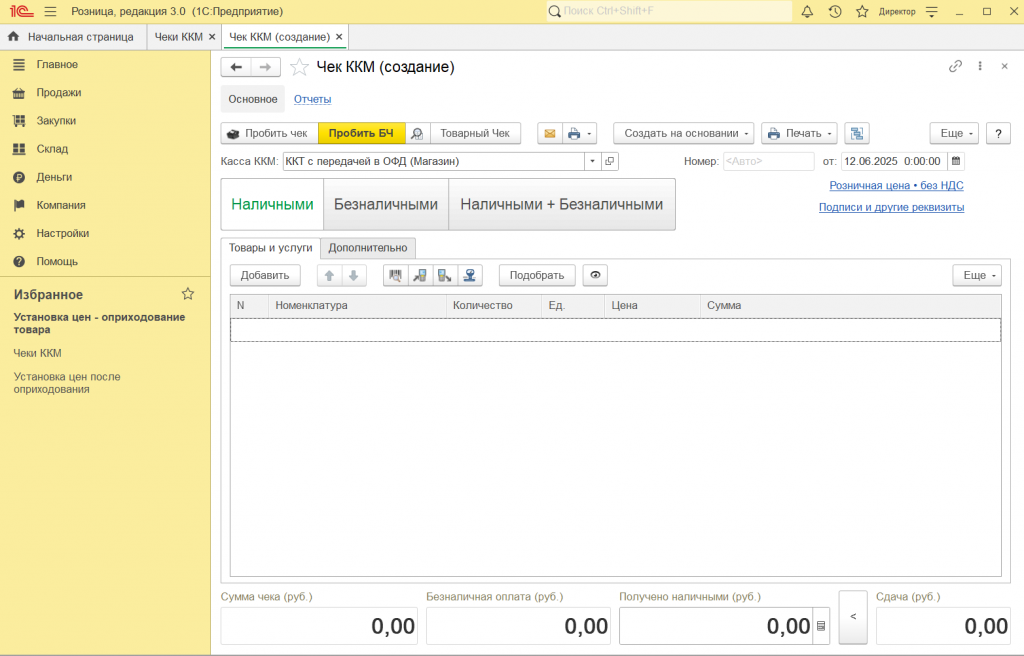Click Пробить чек button
This screenshot has height=656, width=1024.
[269, 133]
